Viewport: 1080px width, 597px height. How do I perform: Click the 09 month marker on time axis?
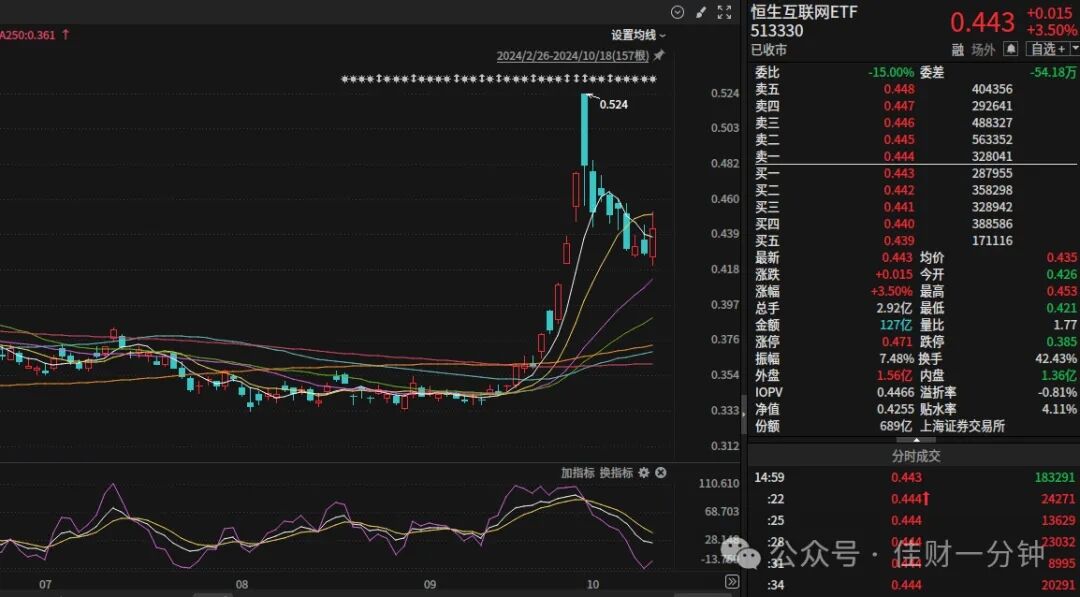point(430,585)
